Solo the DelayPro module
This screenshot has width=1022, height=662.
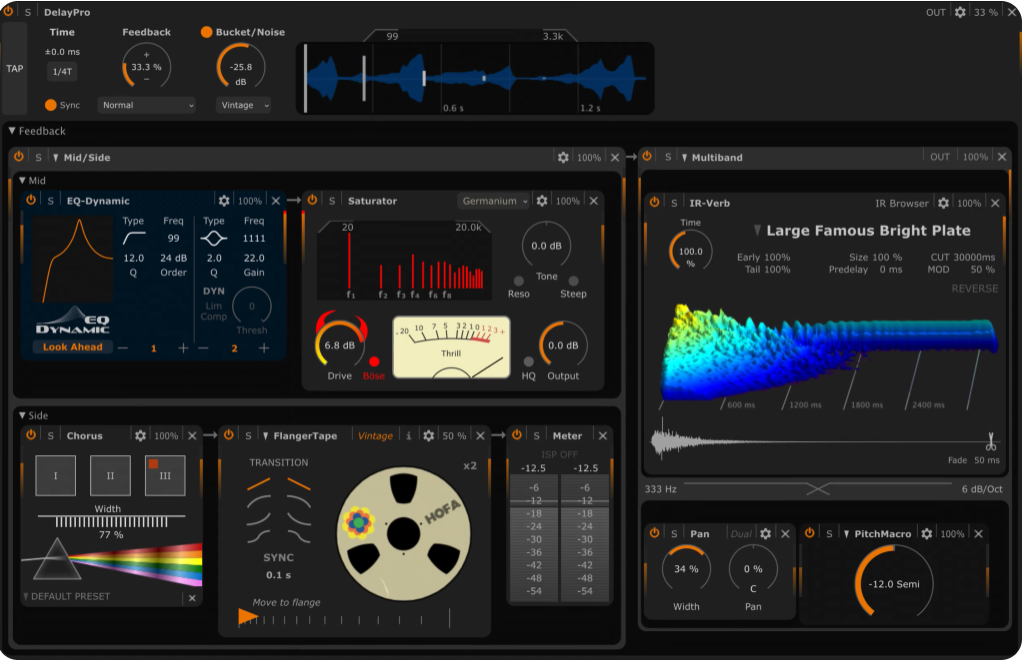click(28, 12)
